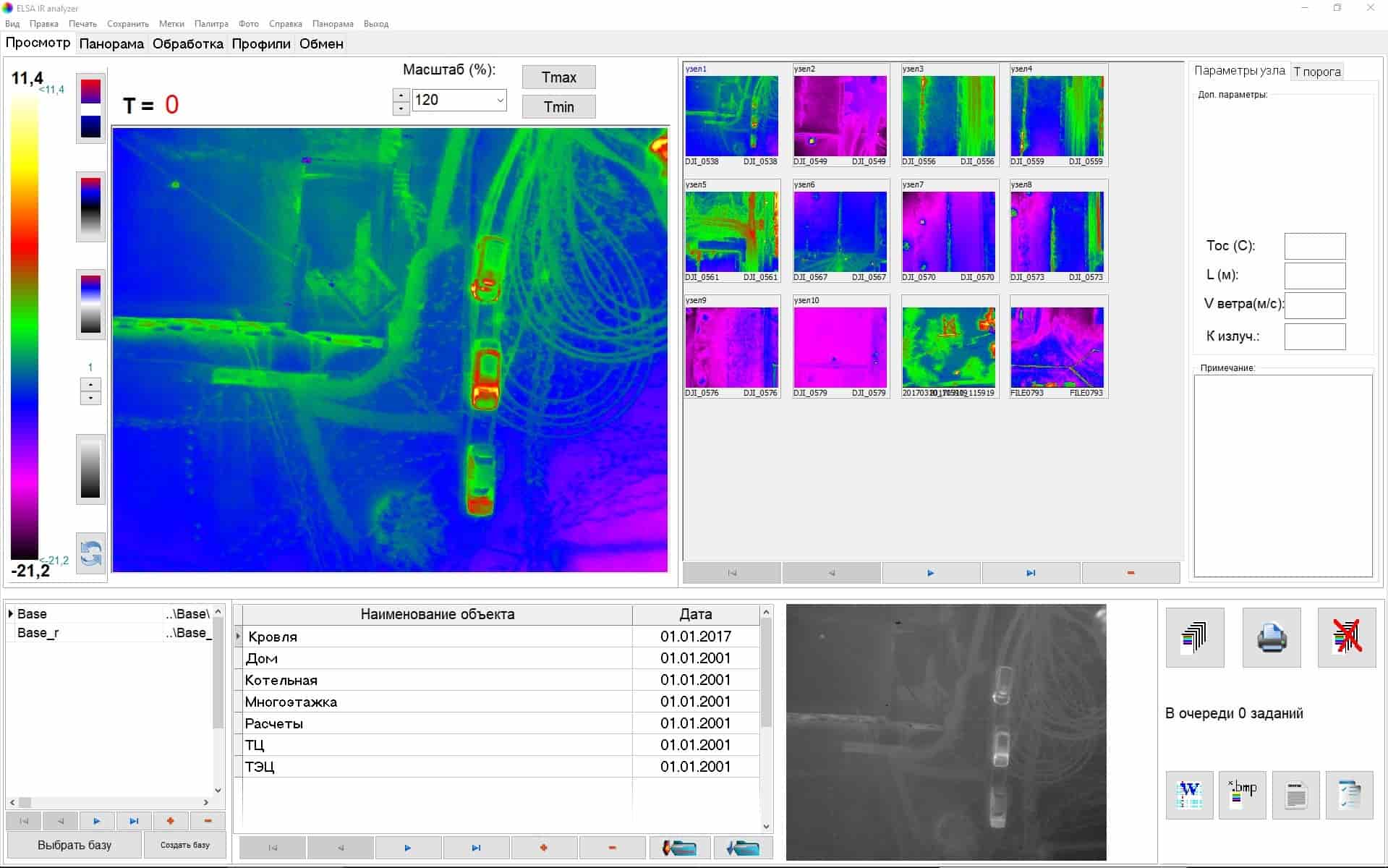Click the Выбрать базу button
1388x868 pixels.
74,845
